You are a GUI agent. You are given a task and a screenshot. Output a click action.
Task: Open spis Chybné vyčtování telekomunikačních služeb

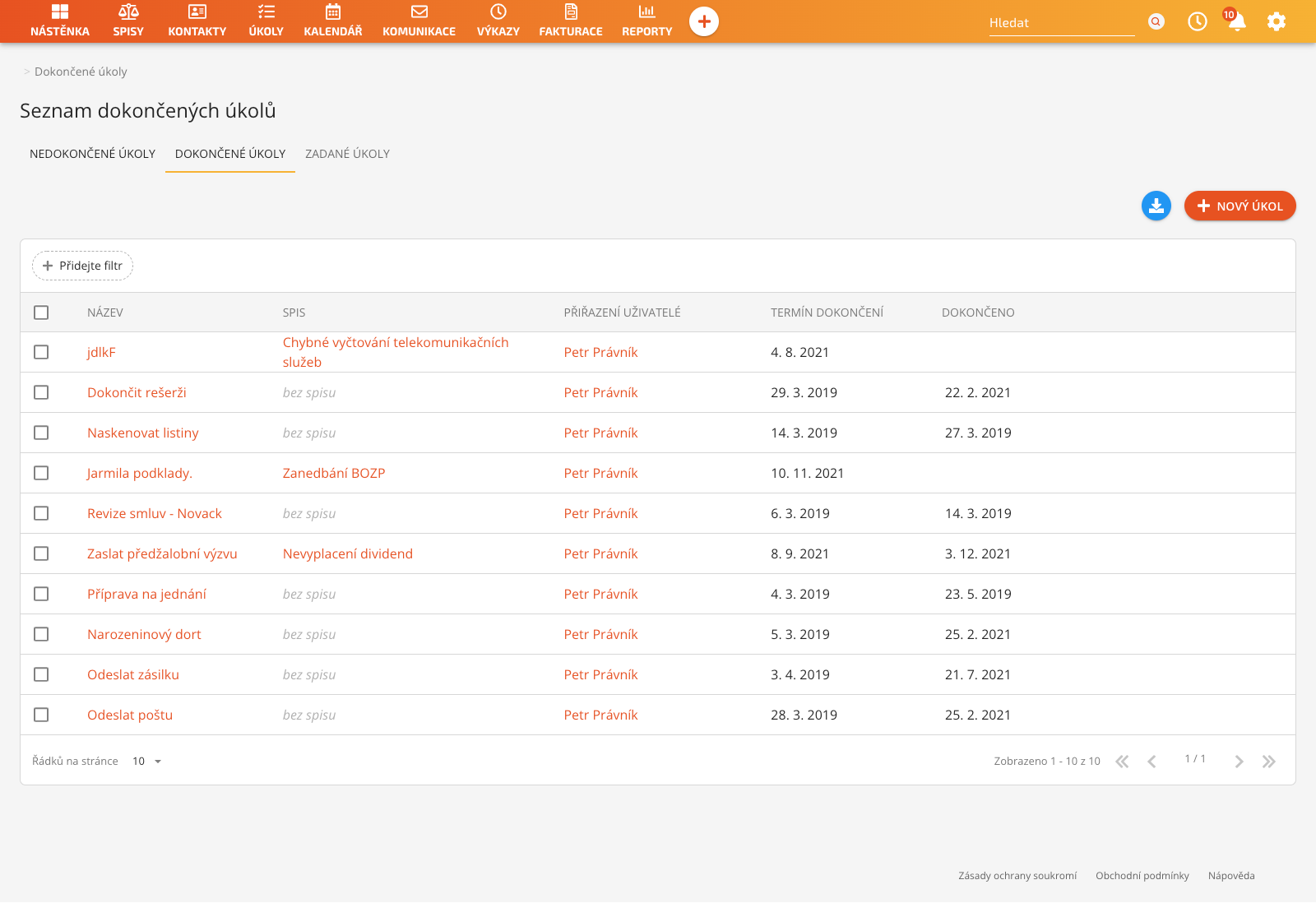[x=396, y=352]
